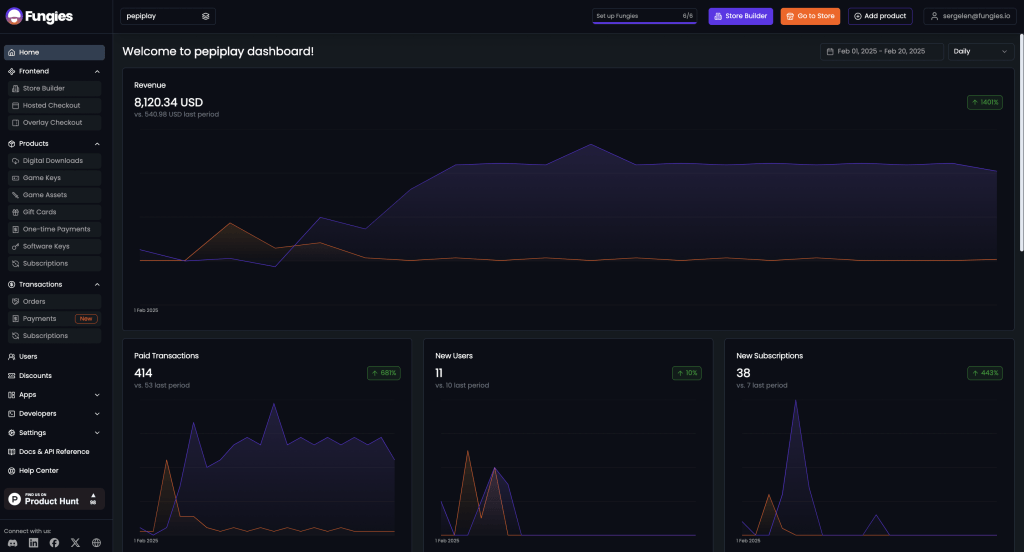Expand the Developers section
The width and height of the screenshot is (1024, 552).
pyautogui.click(x=54, y=414)
